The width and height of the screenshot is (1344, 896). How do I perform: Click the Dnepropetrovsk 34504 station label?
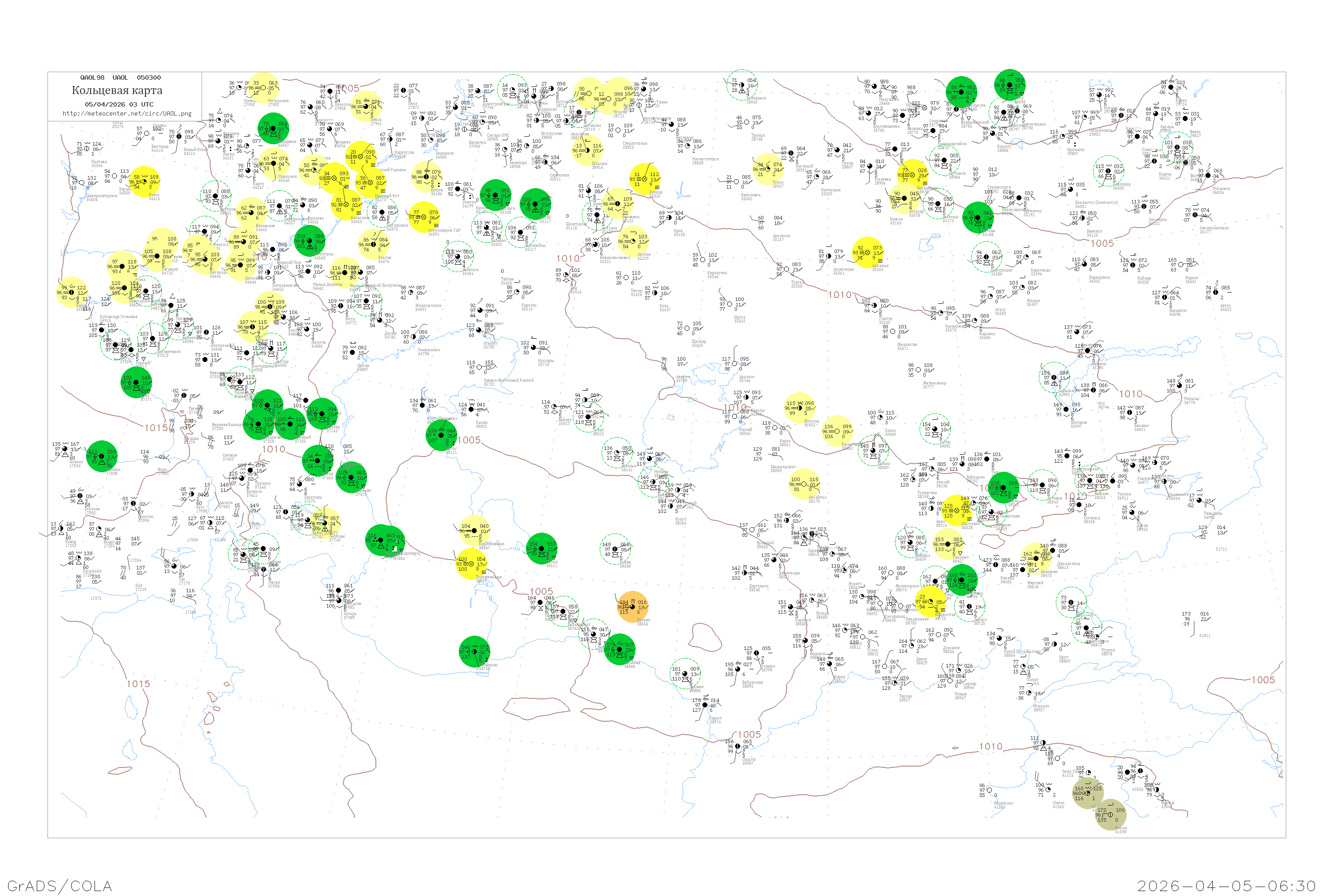tap(102, 197)
